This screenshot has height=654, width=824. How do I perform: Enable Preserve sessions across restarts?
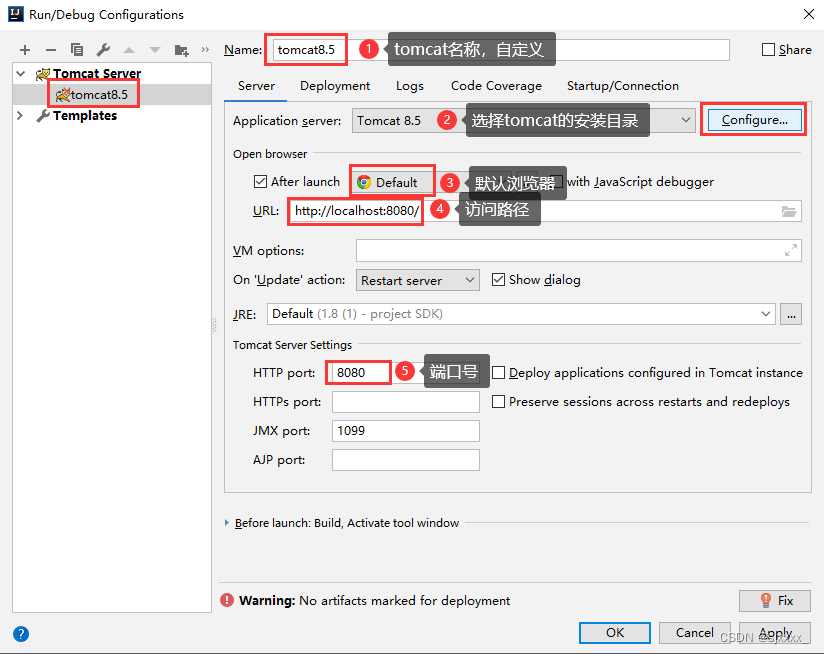click(x=498, y=402)
